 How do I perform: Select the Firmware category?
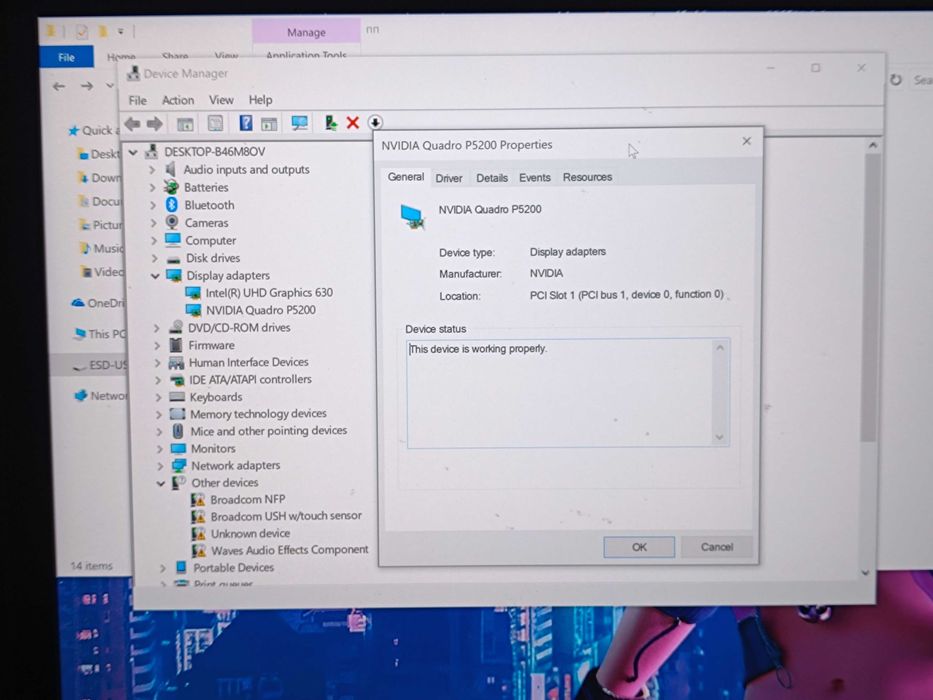211,345
